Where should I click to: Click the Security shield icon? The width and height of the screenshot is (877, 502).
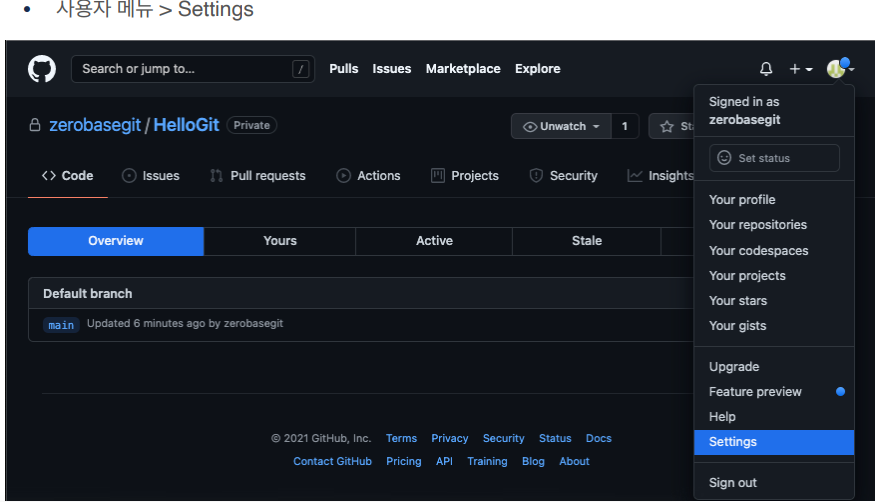tap(536, 176)
